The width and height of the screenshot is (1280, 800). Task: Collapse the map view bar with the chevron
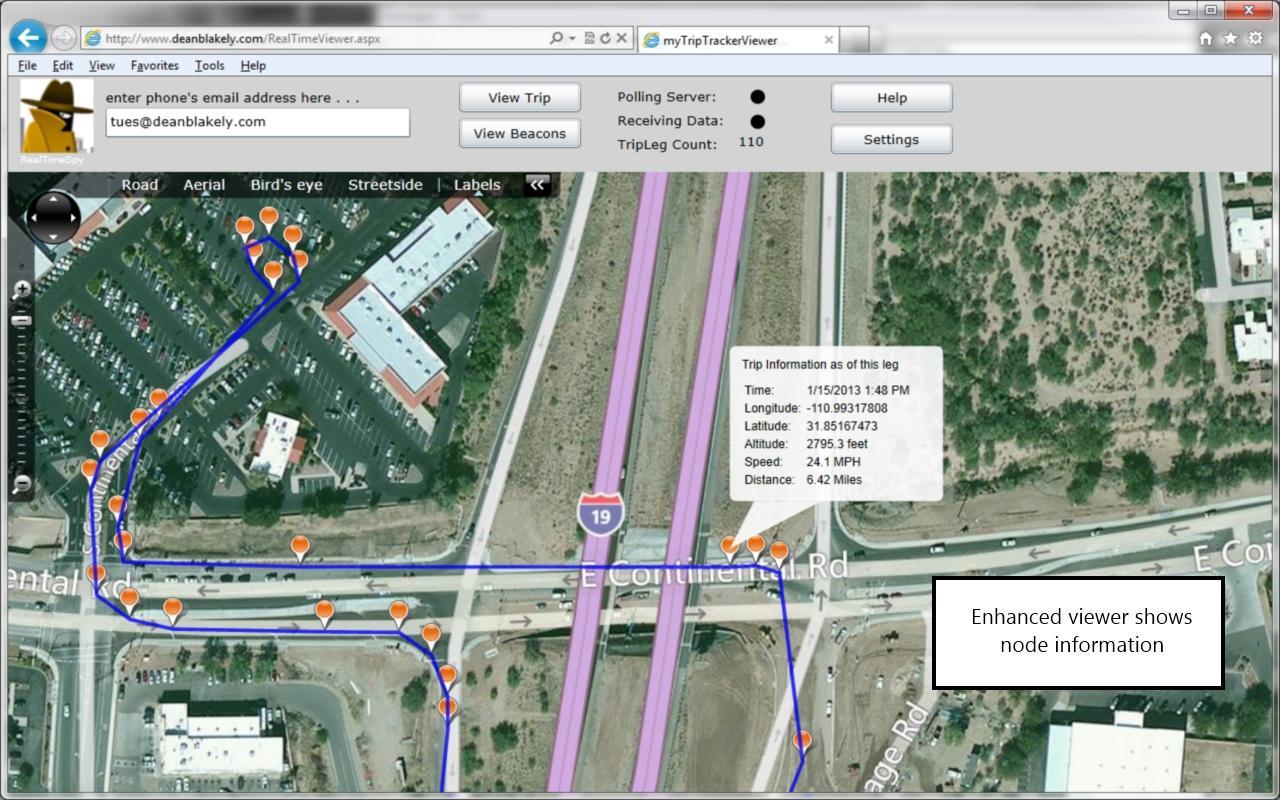pyautogui.click(x=537, y=185)
